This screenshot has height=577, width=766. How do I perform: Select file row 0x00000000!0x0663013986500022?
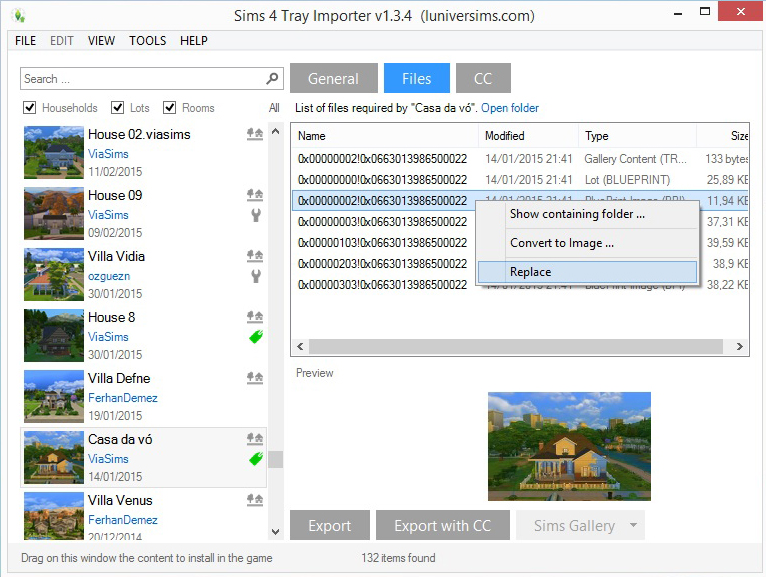coord(520,180)
